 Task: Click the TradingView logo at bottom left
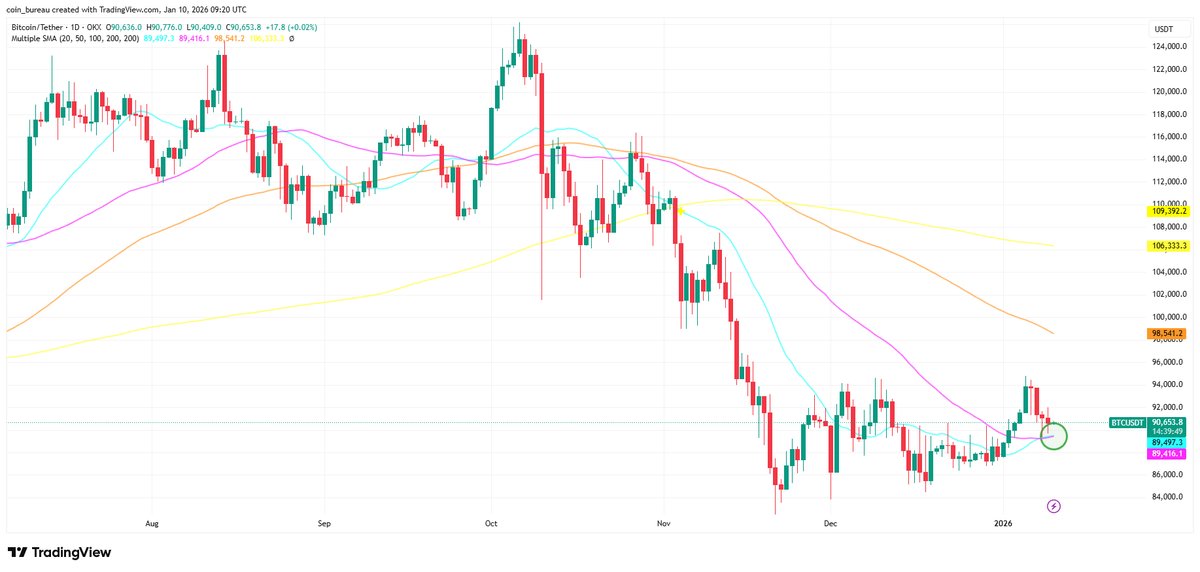pyautogui.click(x=59, y=552)
